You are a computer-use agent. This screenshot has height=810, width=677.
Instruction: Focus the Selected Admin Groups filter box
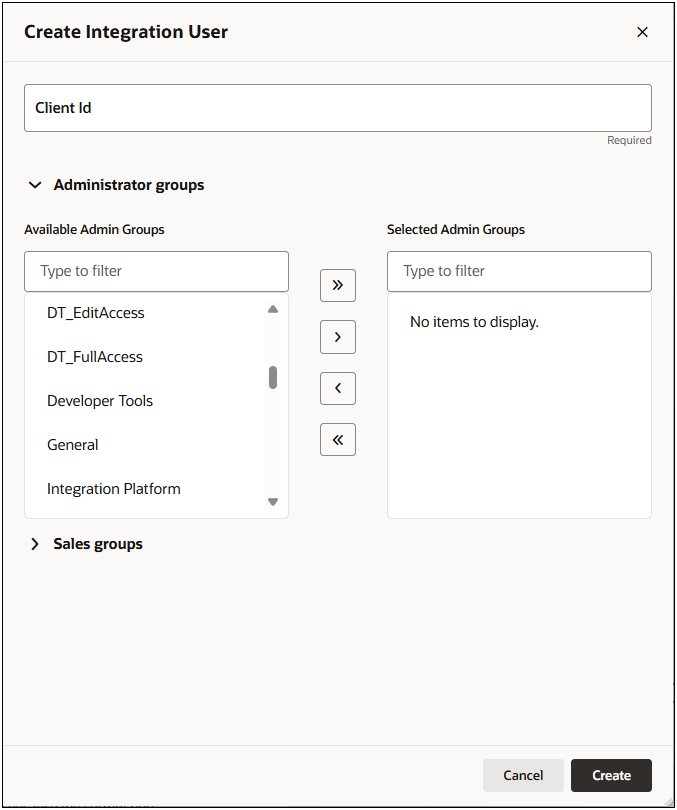[x=519, y=271]
